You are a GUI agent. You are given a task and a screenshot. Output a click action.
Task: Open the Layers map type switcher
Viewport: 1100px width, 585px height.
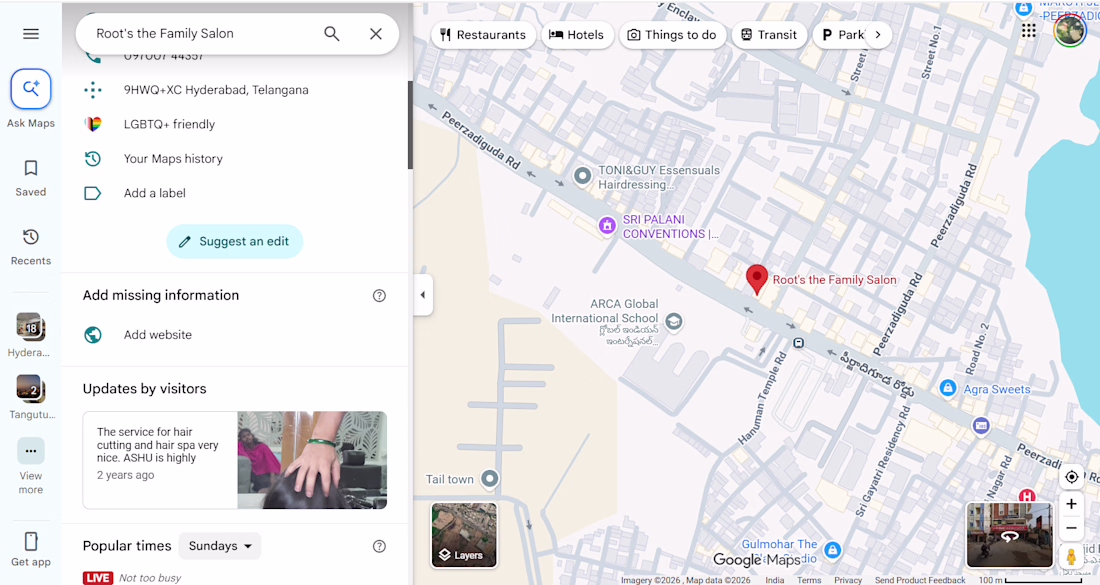click(x=464, y=534)
